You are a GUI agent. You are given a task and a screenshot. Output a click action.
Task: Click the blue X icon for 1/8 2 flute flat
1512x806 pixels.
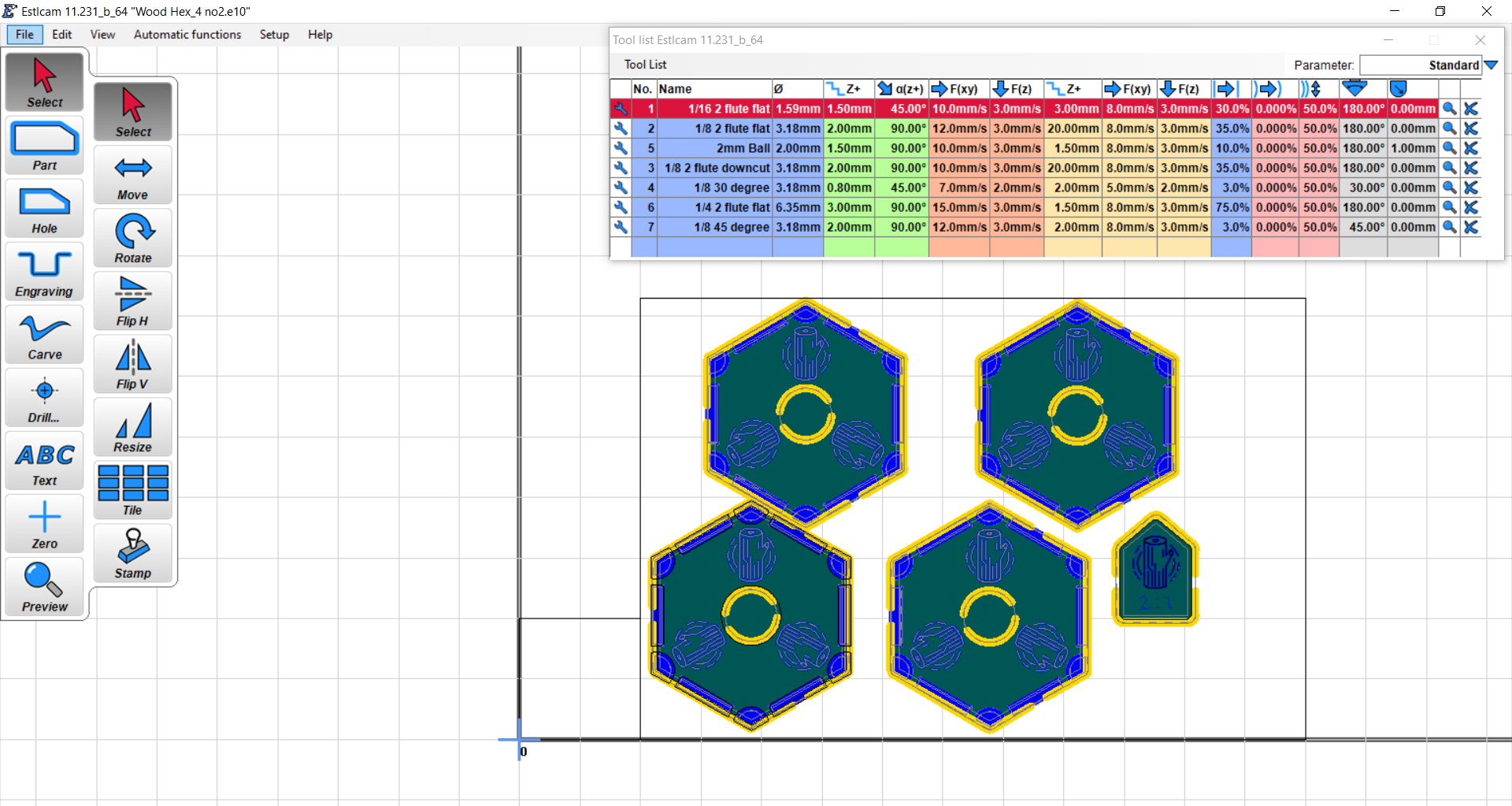point(1470,128)
